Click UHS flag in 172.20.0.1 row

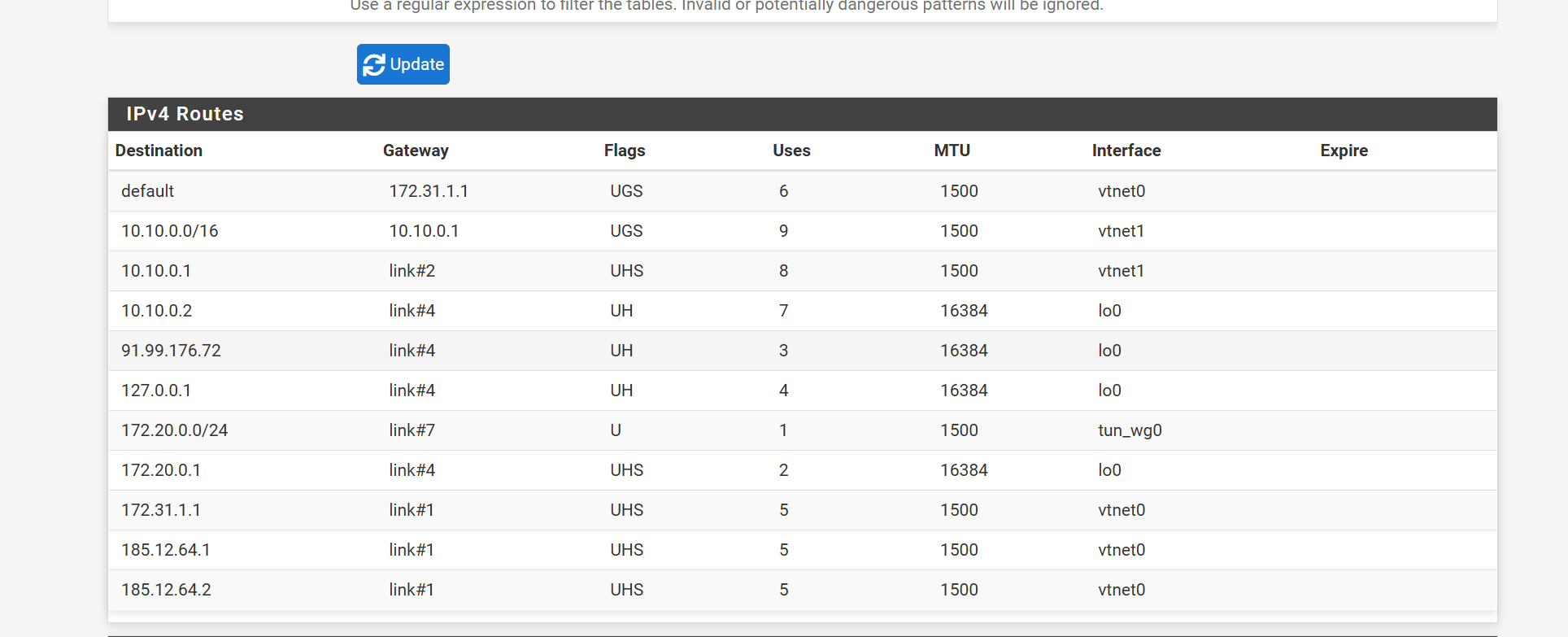[x=627, y=470]
